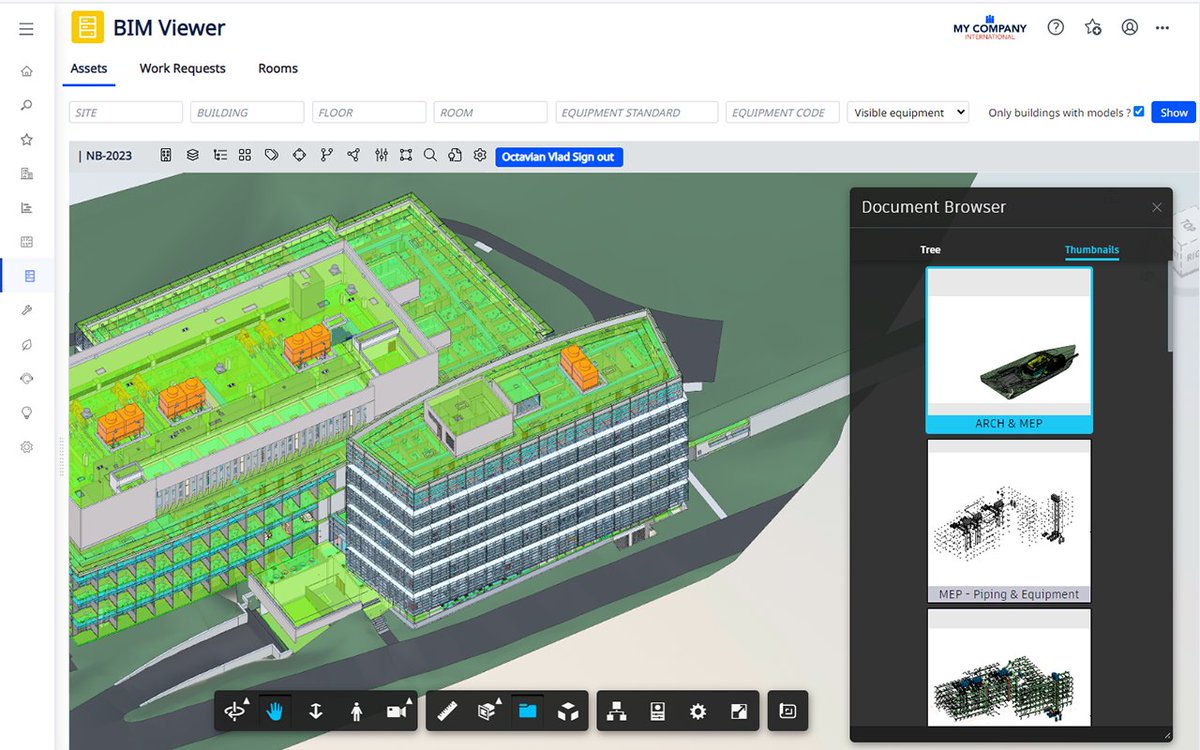
Task: Select the Orbit tool in bottom toolbar
Action: [x=236, y=711]
